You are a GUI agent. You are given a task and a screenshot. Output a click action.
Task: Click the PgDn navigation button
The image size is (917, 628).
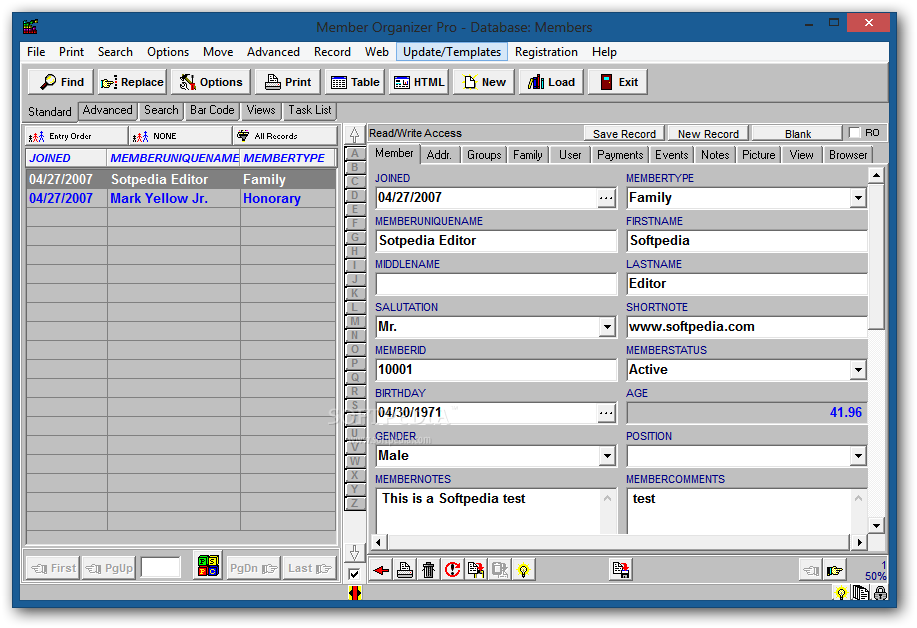point(253,568)
